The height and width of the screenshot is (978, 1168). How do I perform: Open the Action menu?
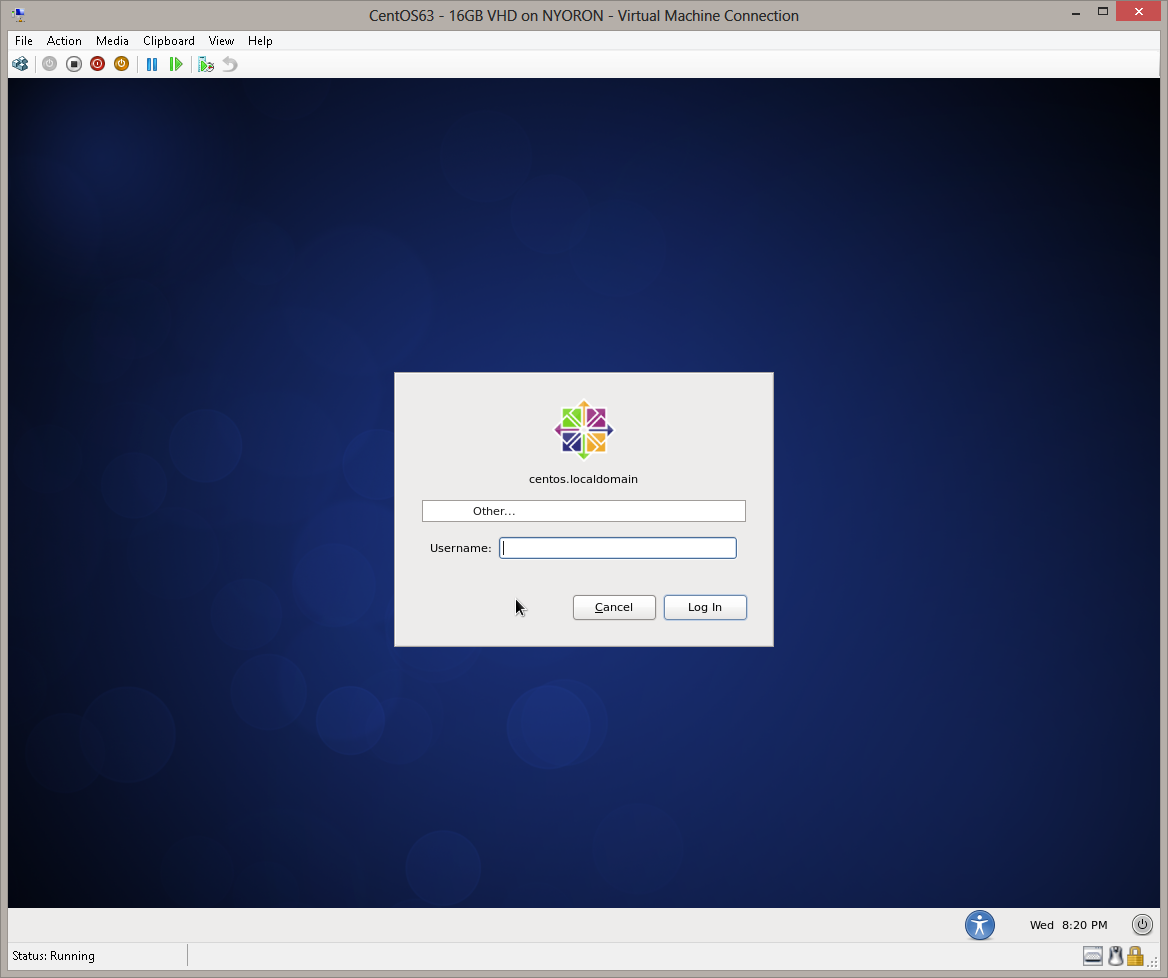pos(64,41)
